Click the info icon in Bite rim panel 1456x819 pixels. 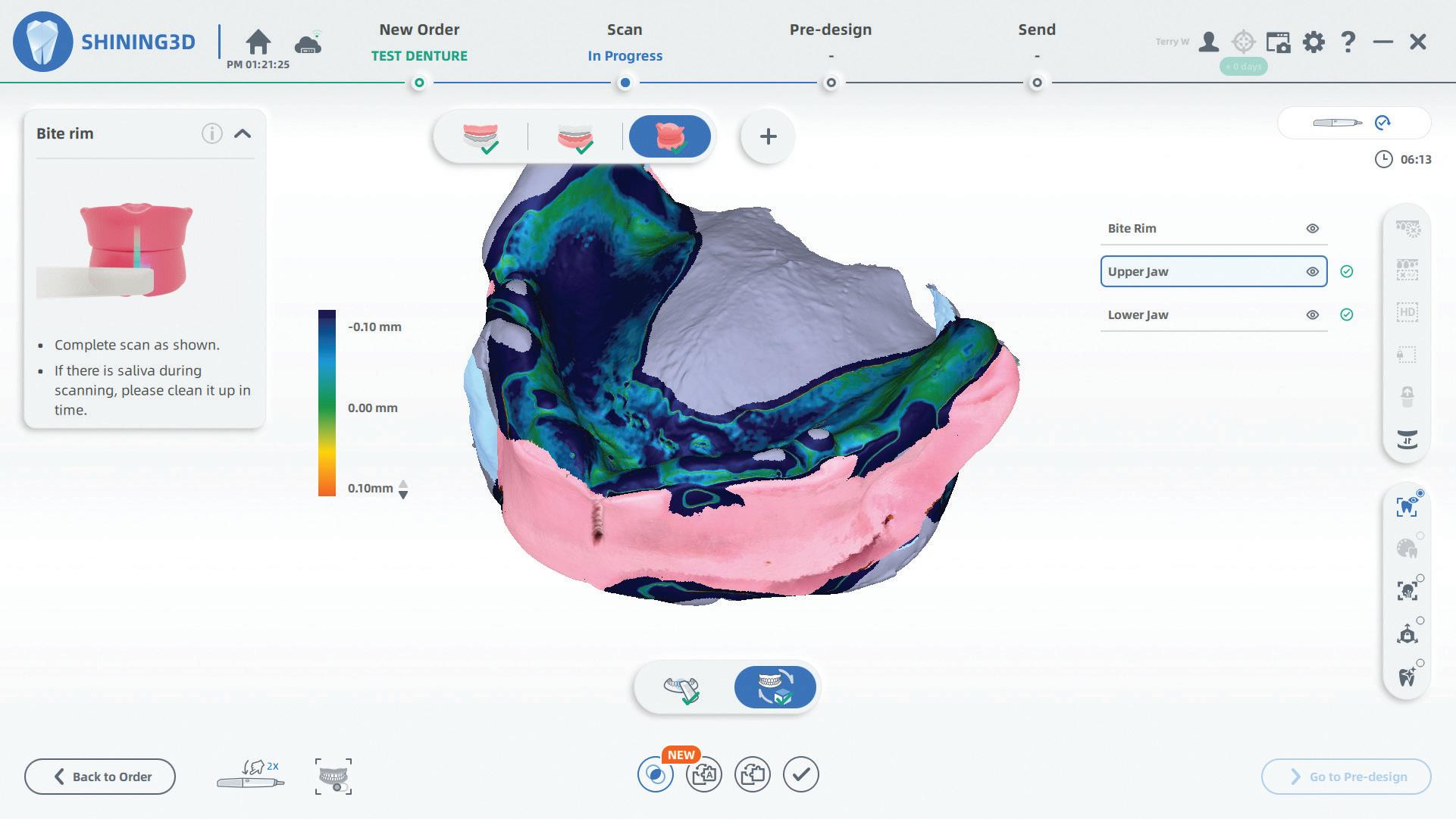click(211, 134)
